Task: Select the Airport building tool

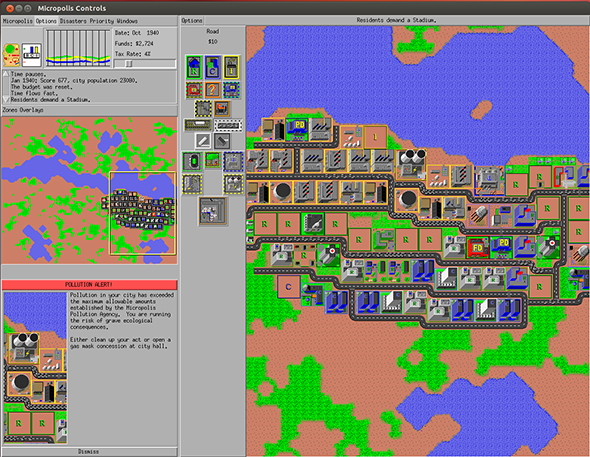Action: pos(213,211)
